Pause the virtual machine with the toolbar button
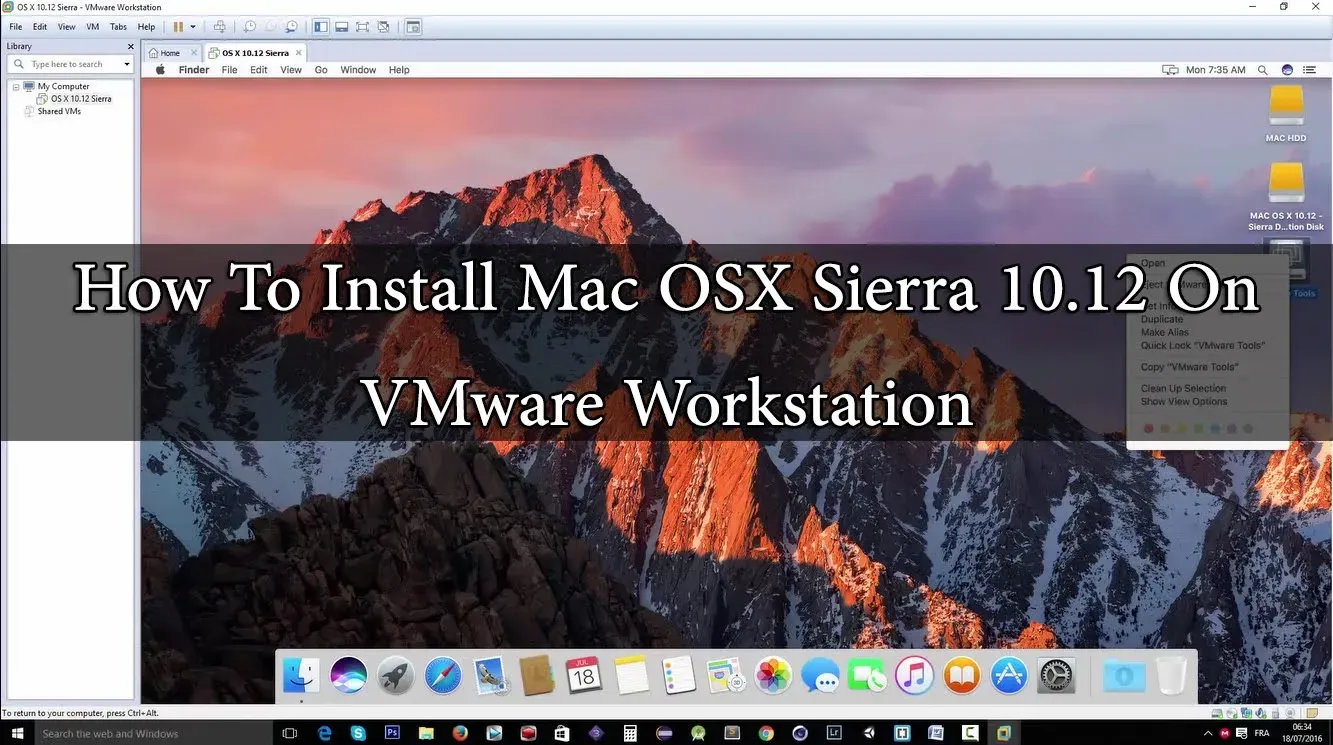1333x745 pixels. pos(178,27)
